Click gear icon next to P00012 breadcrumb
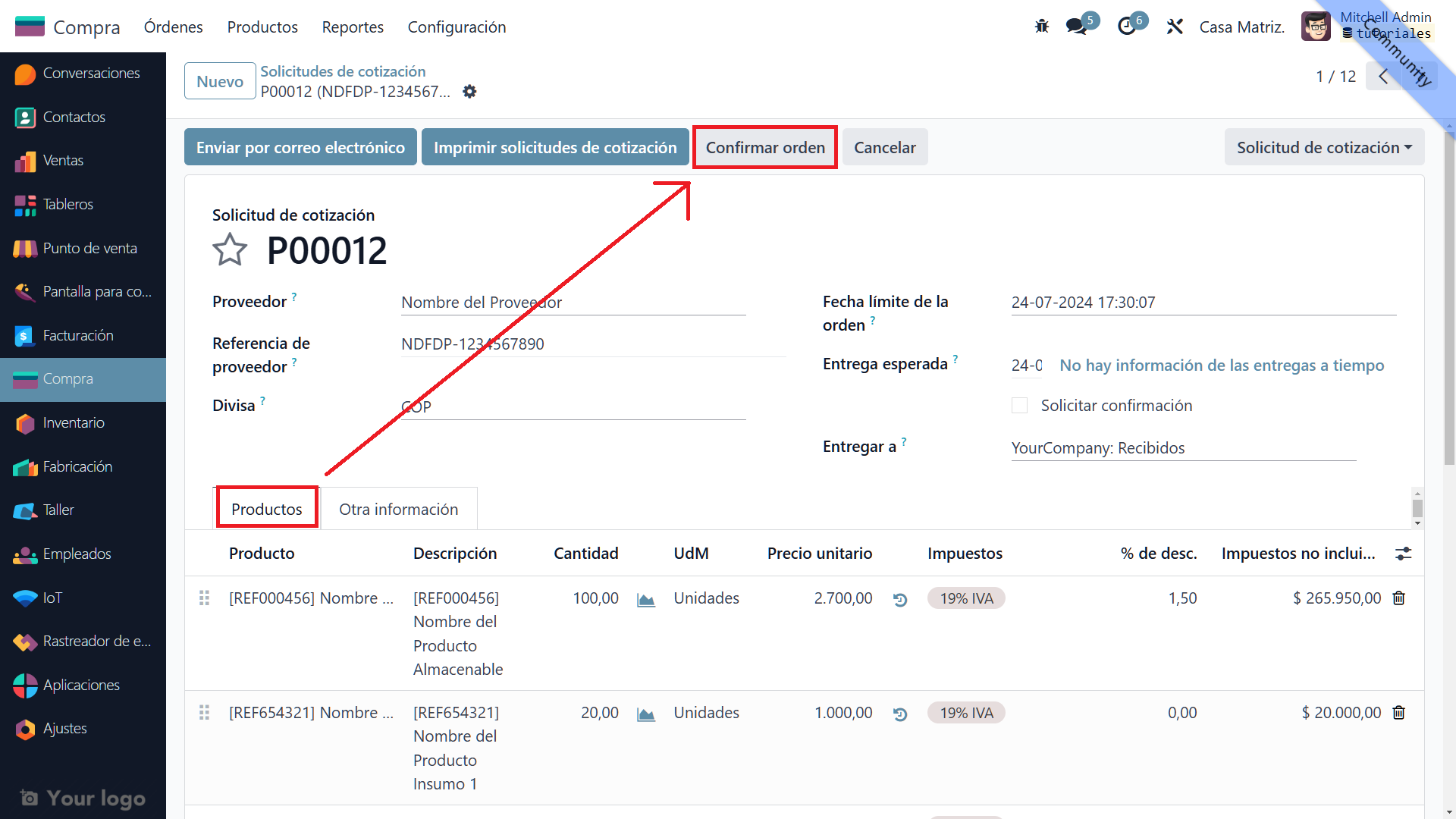Viewport: 1456px width, 819px height. [x=469, y=92]
